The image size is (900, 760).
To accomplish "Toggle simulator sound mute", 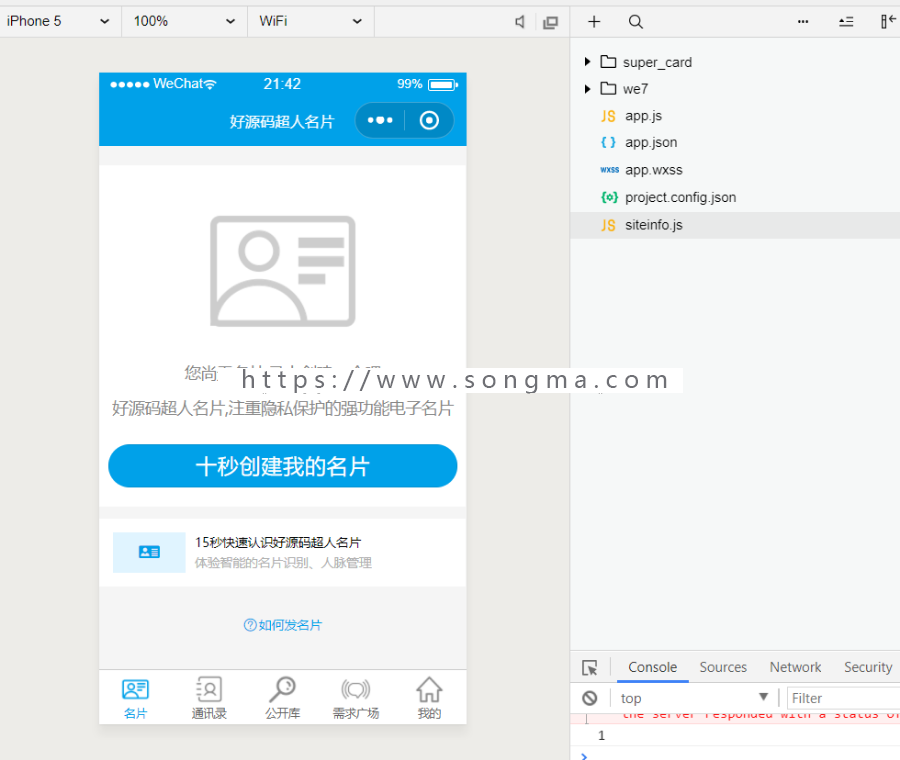I will click(x=520, y=22).
